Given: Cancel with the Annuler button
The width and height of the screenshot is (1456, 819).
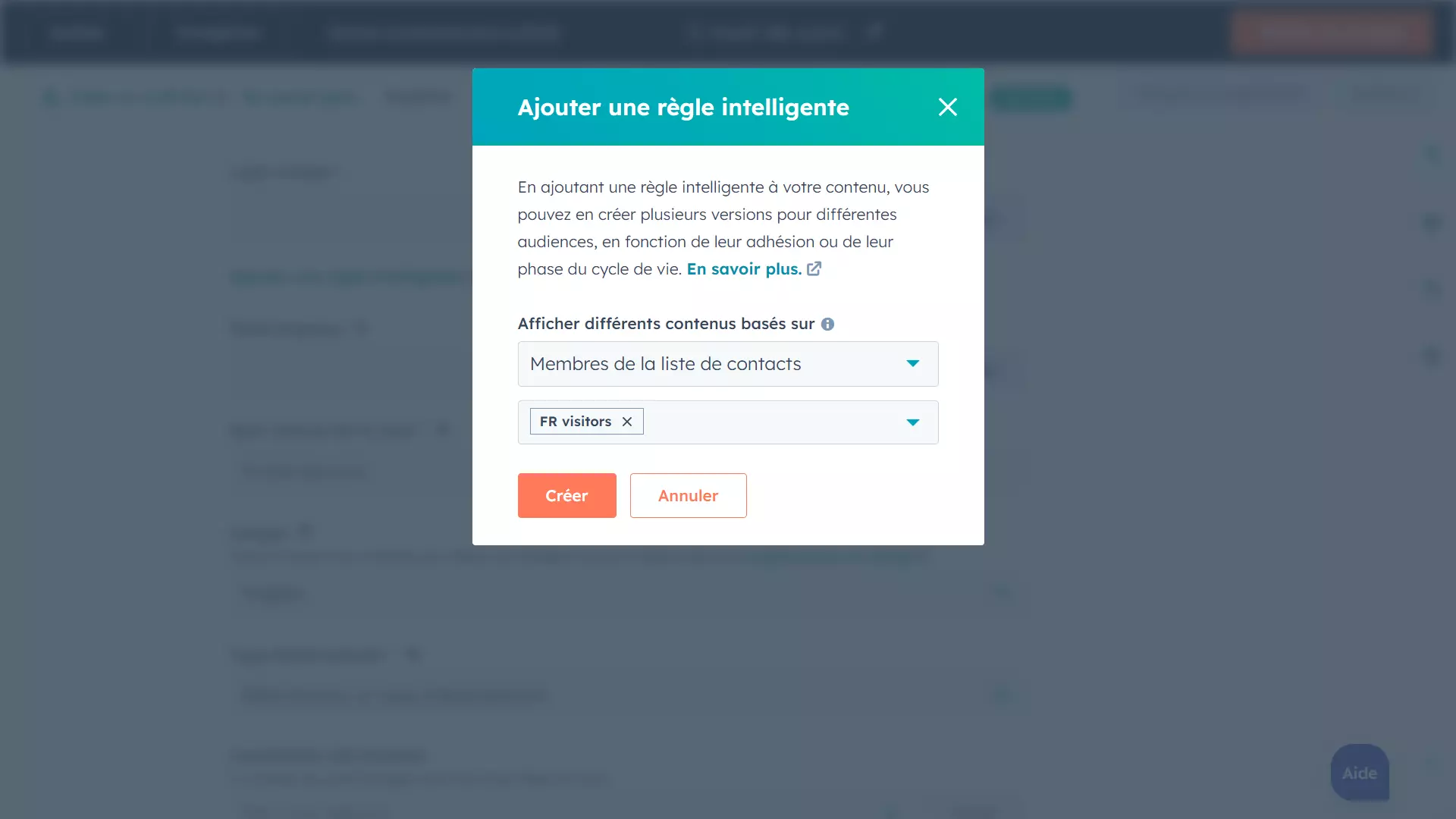Looking at the screenshot, I should pyautogui.click(x=688, y=496).
